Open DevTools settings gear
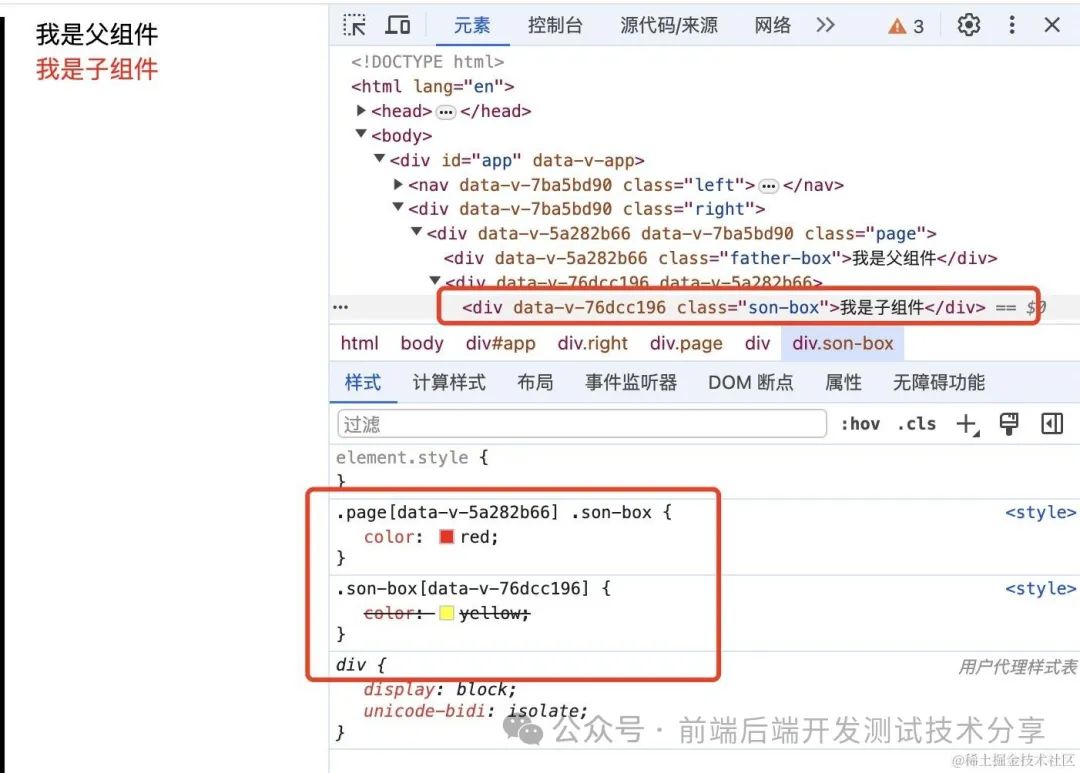This screenshot has width=1080, height=773. (x=968, y=25)
